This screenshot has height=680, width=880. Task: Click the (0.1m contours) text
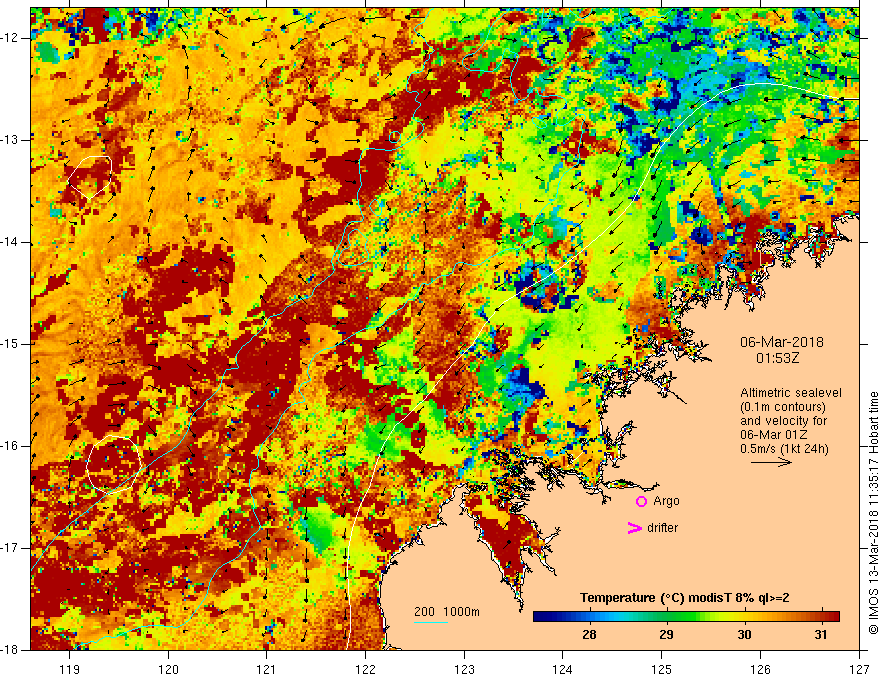[x=783, y=407]
